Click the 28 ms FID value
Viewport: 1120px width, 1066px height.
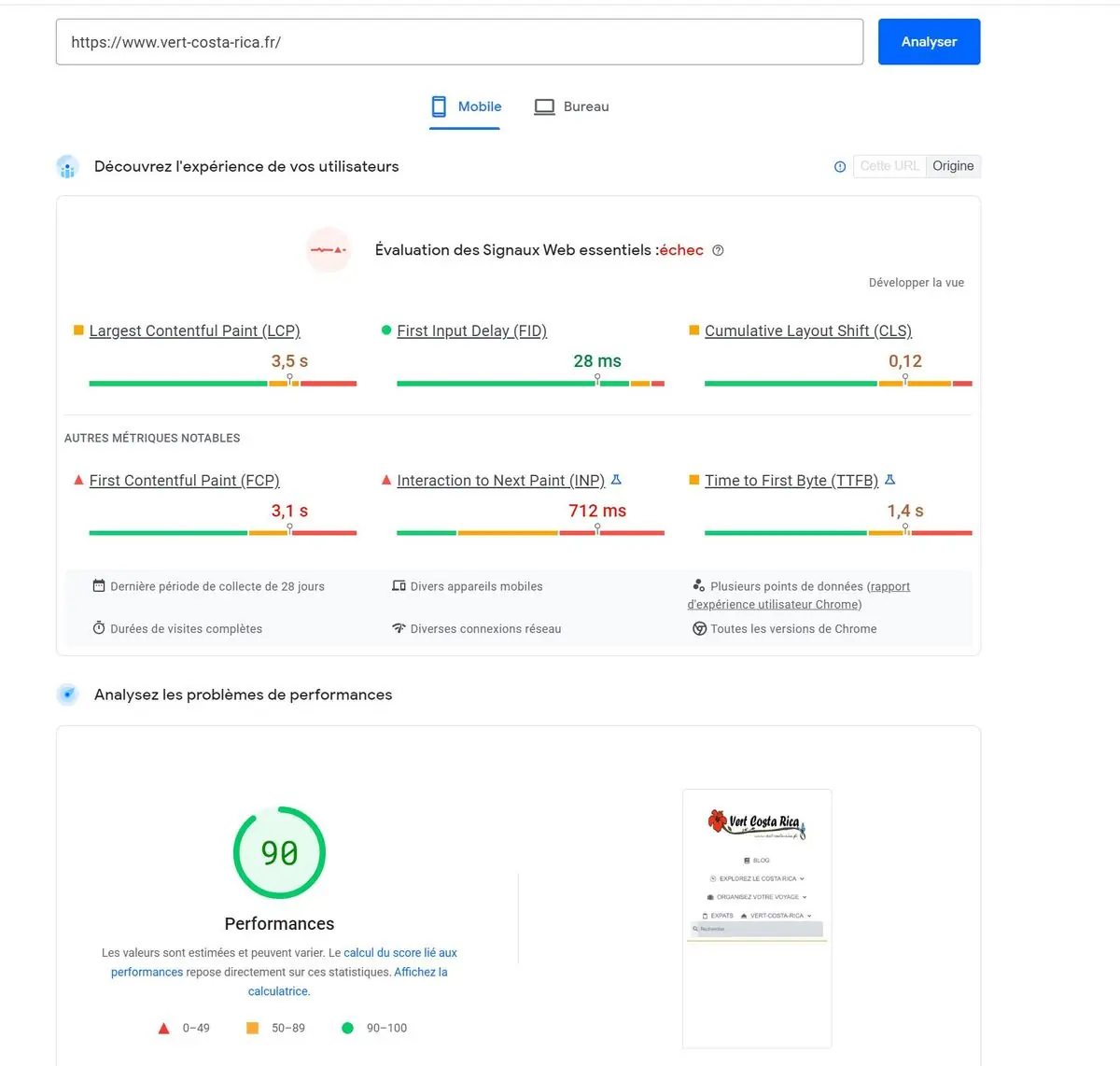597,361
